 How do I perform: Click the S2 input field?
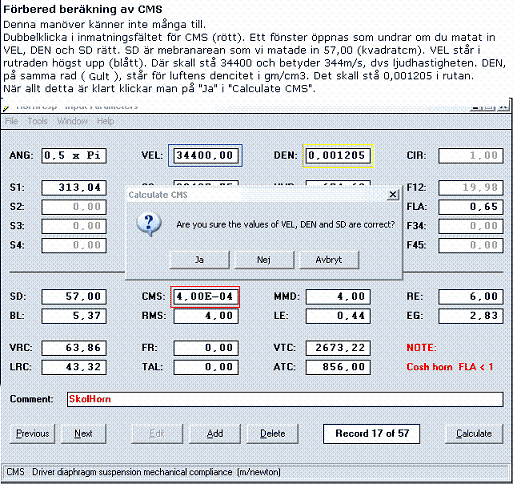pos(74,207)
